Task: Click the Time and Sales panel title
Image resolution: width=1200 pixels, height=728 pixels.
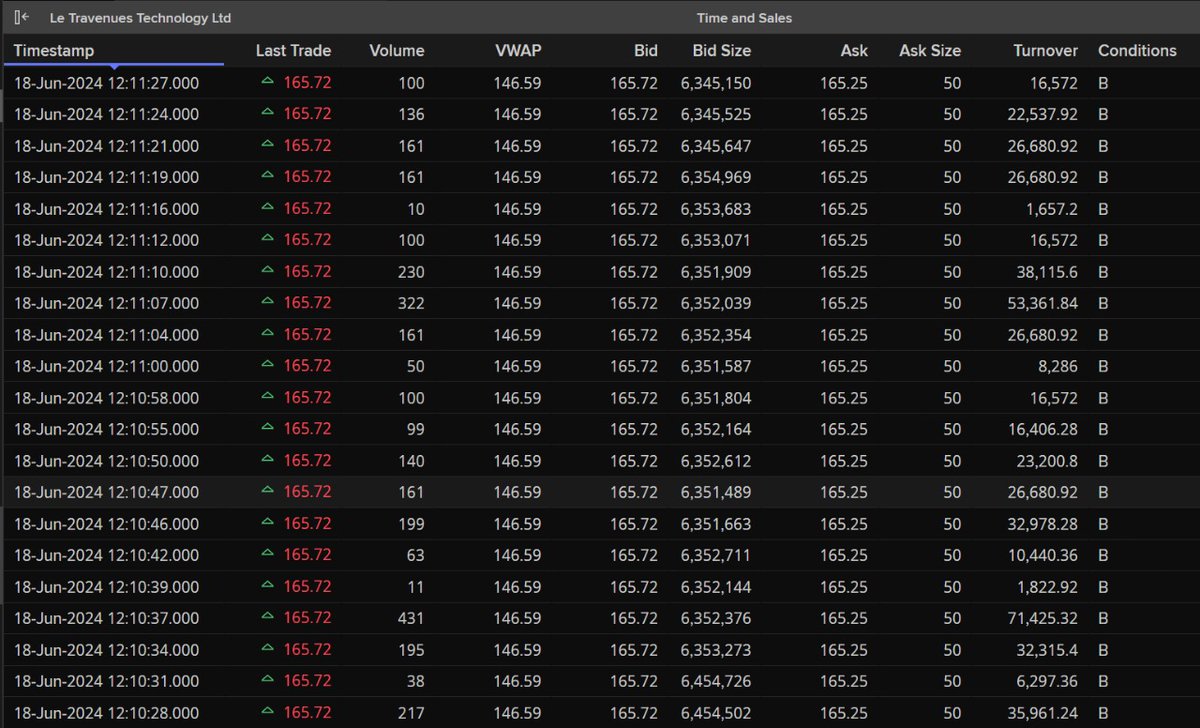Action: click(x=744, y=18)
